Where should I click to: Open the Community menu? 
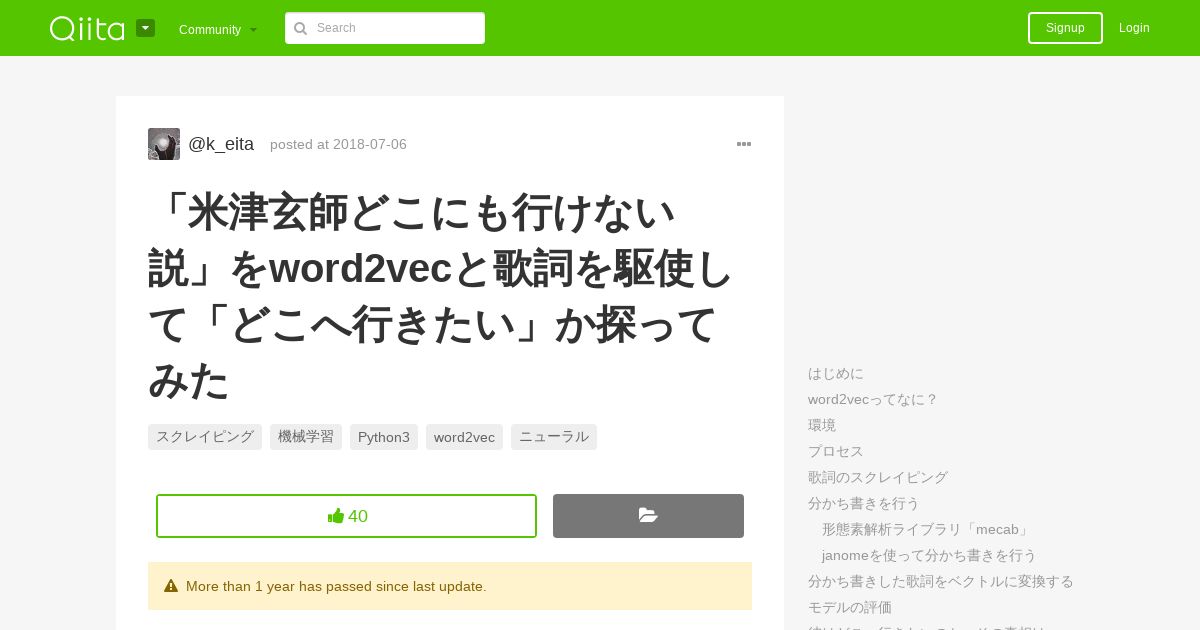pyautogui.click(x=218, y=30)
